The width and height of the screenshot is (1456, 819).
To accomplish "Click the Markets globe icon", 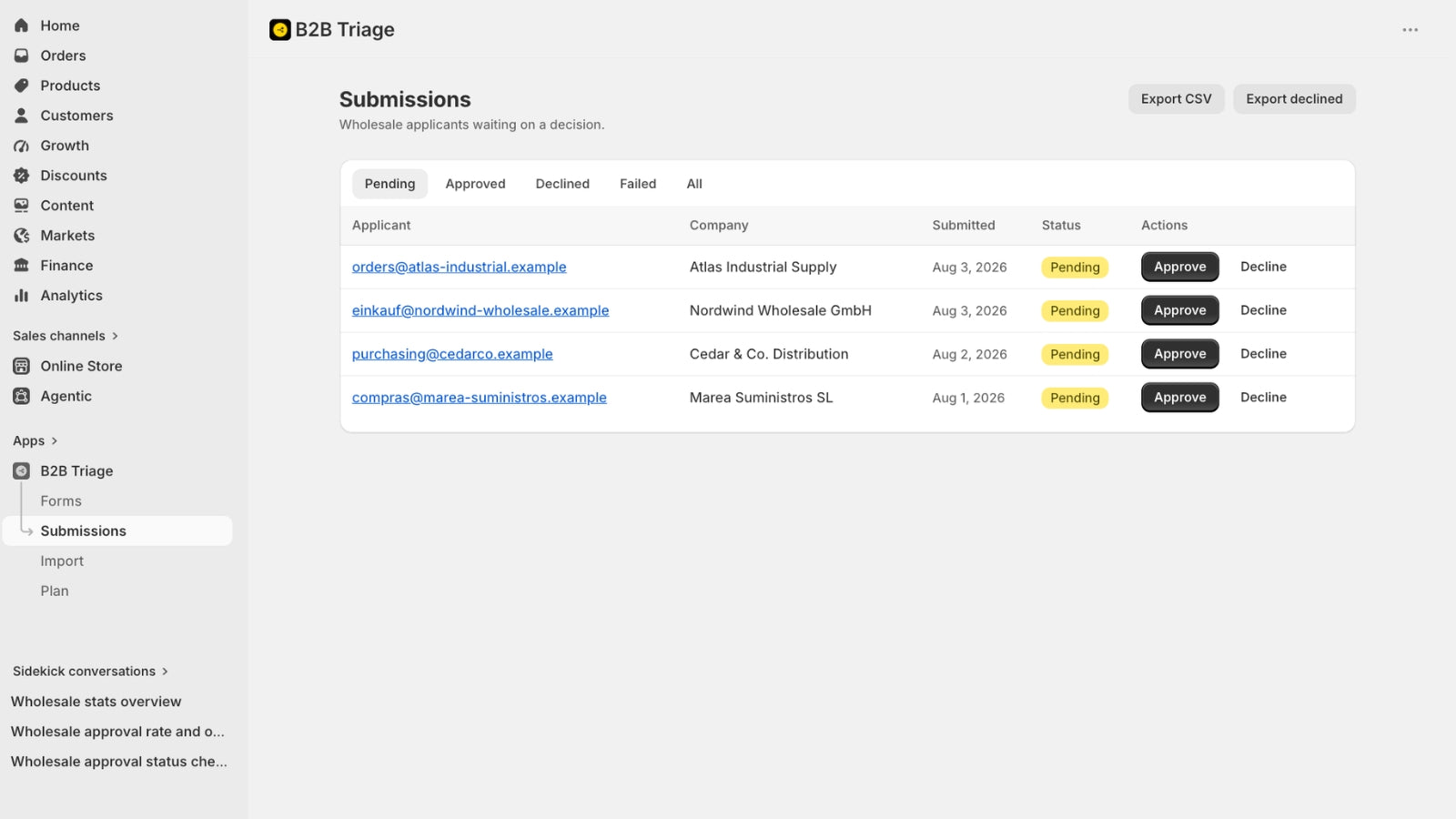I will [21, 236].
